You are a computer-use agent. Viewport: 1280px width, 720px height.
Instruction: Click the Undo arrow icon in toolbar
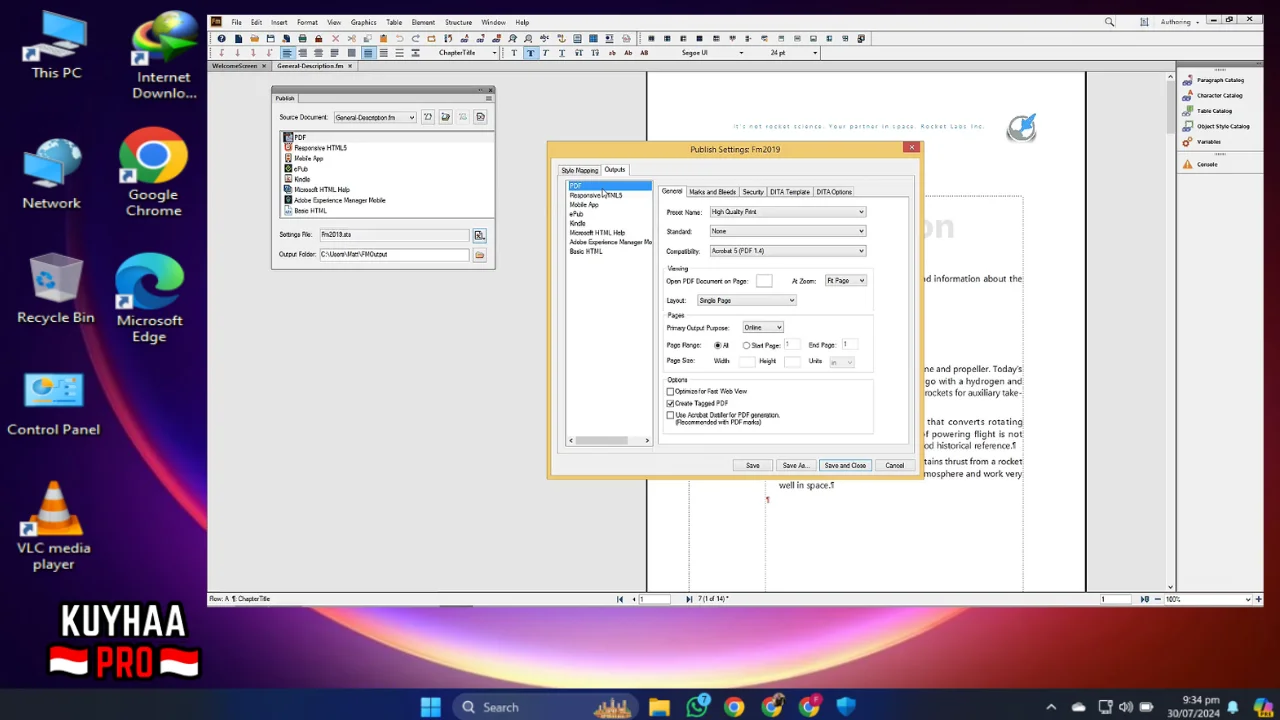tap(399, 38)
